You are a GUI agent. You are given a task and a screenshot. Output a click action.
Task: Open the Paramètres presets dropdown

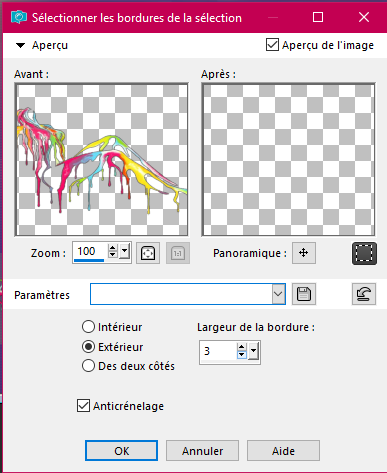[278, 294]
